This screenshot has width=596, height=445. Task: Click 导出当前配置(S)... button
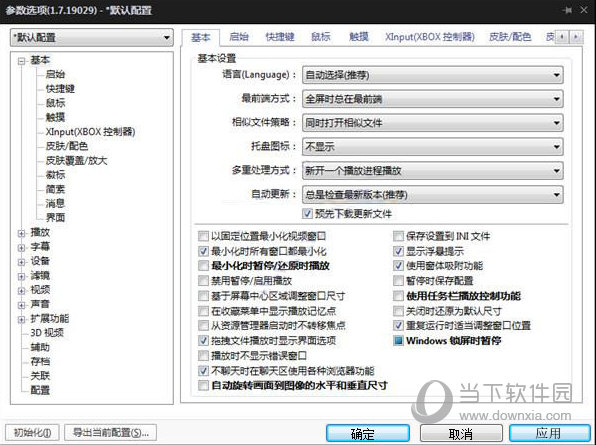tap(110, 432)
